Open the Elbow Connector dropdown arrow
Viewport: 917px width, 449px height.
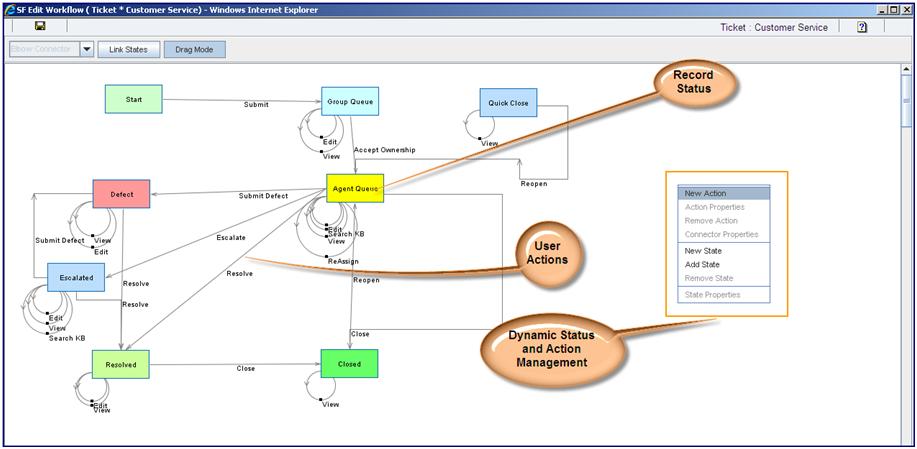[x=87, y=50]
